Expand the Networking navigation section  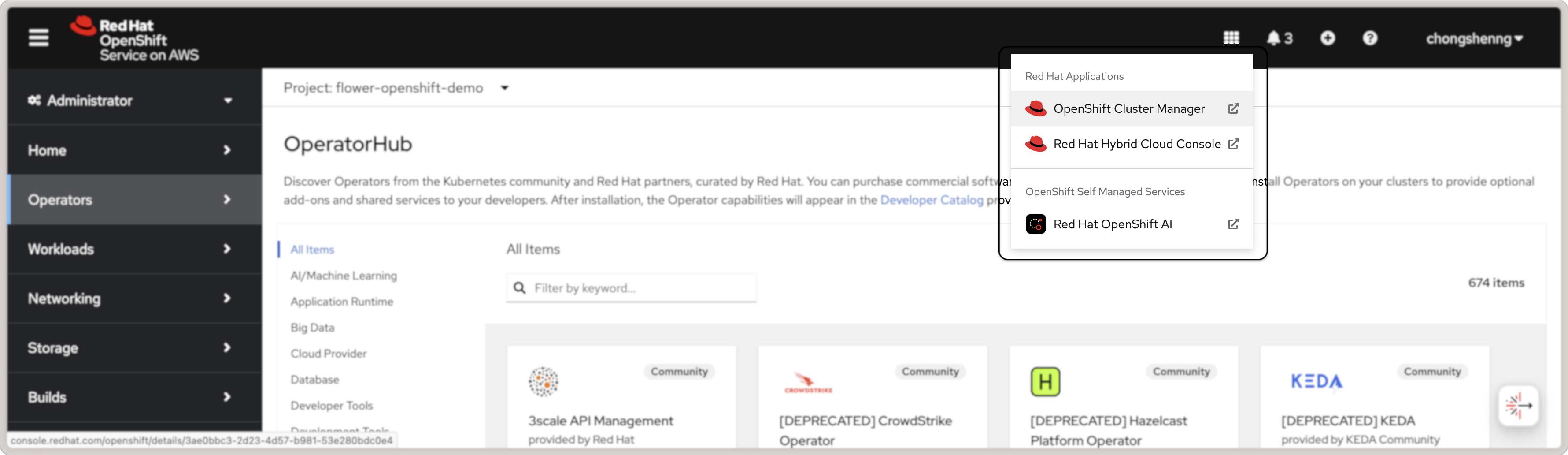click(x=130, y=298)
